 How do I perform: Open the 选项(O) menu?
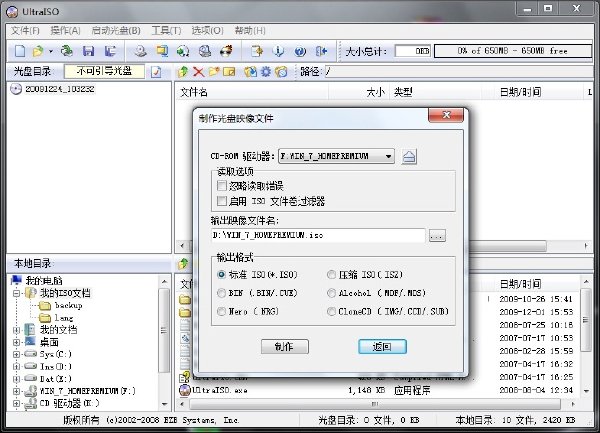tap(207, 31)
